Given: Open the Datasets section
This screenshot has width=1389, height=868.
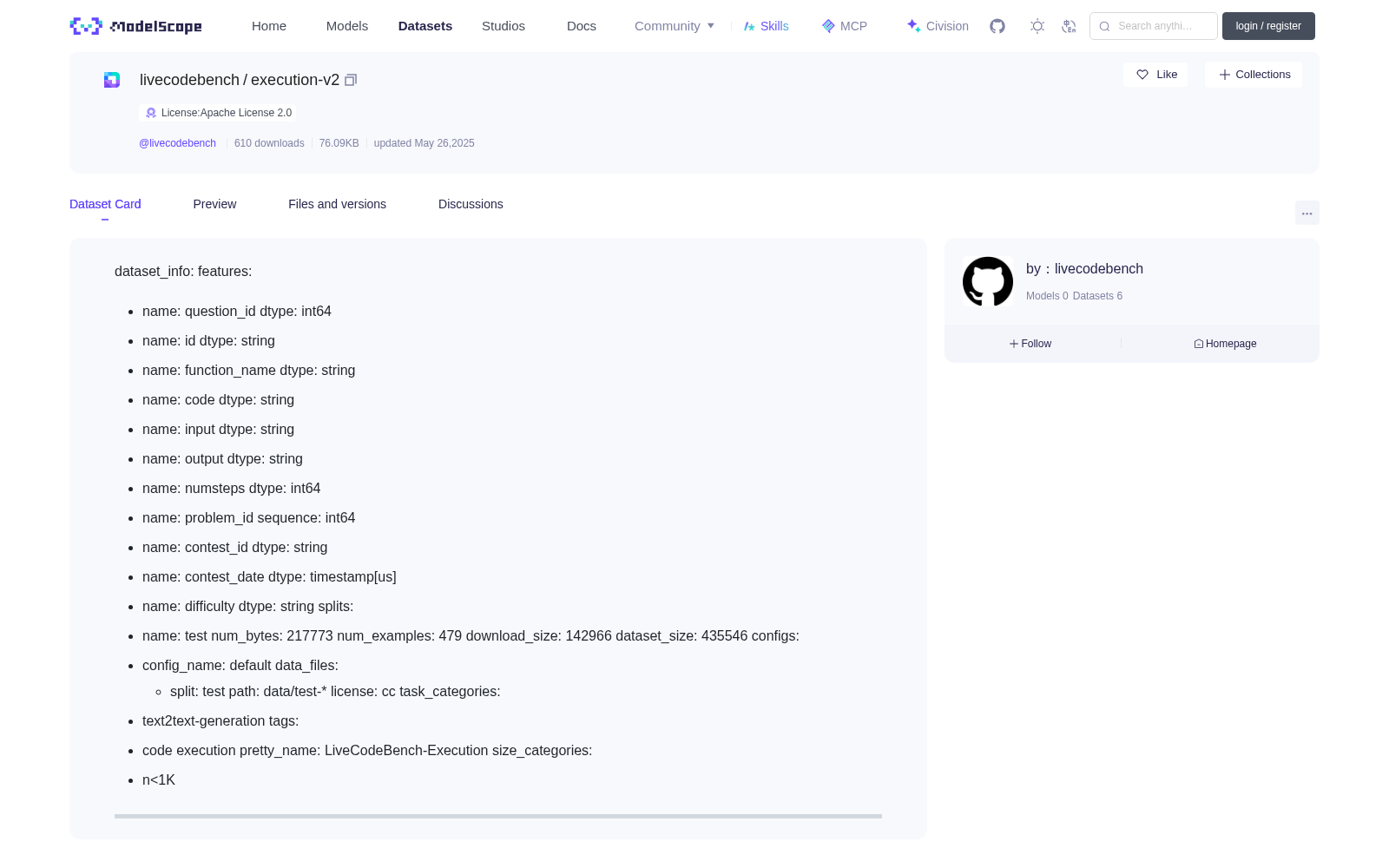Looking at the screenshot, I should (x=425, y=26).
